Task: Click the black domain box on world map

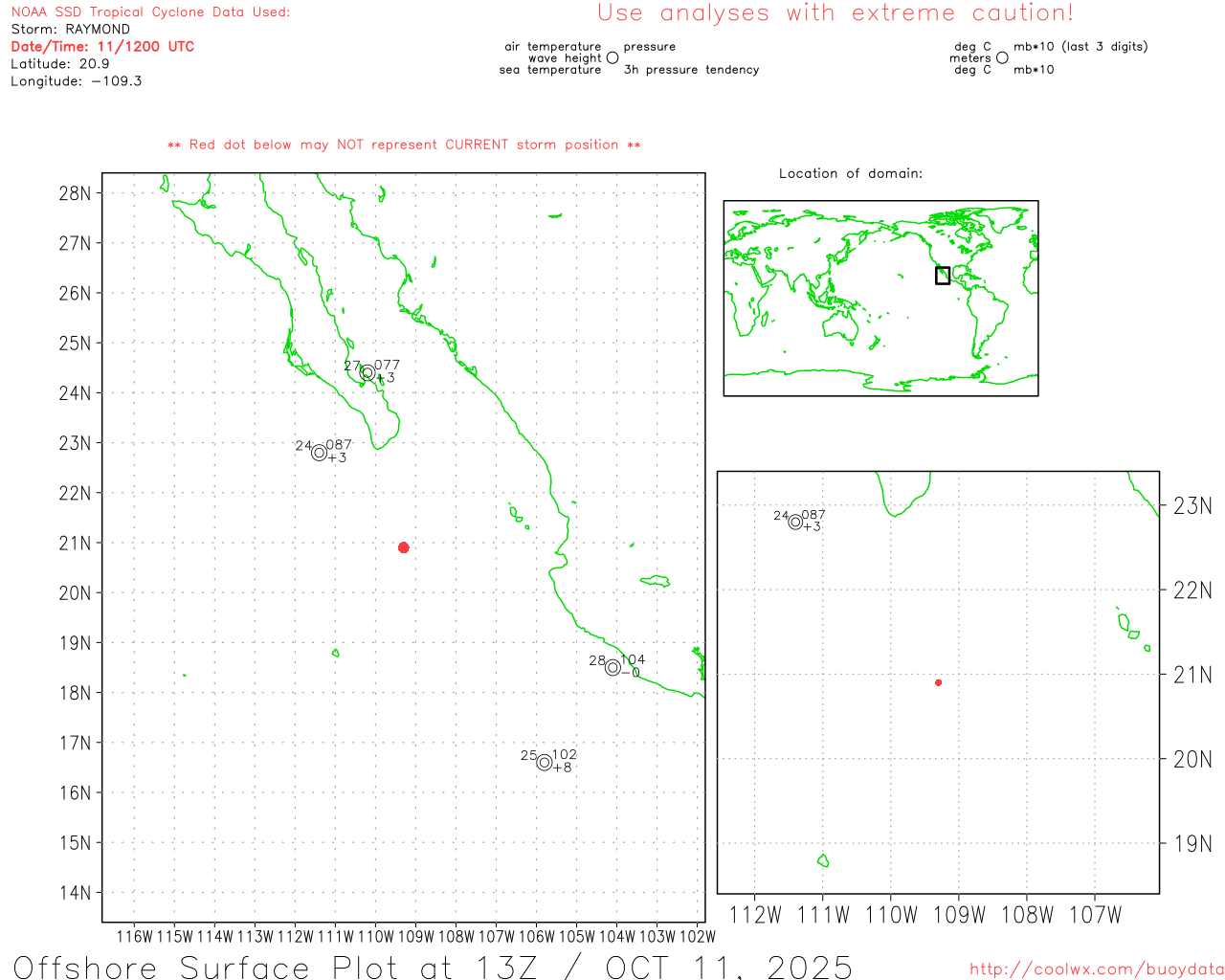Action: (943, 276)
